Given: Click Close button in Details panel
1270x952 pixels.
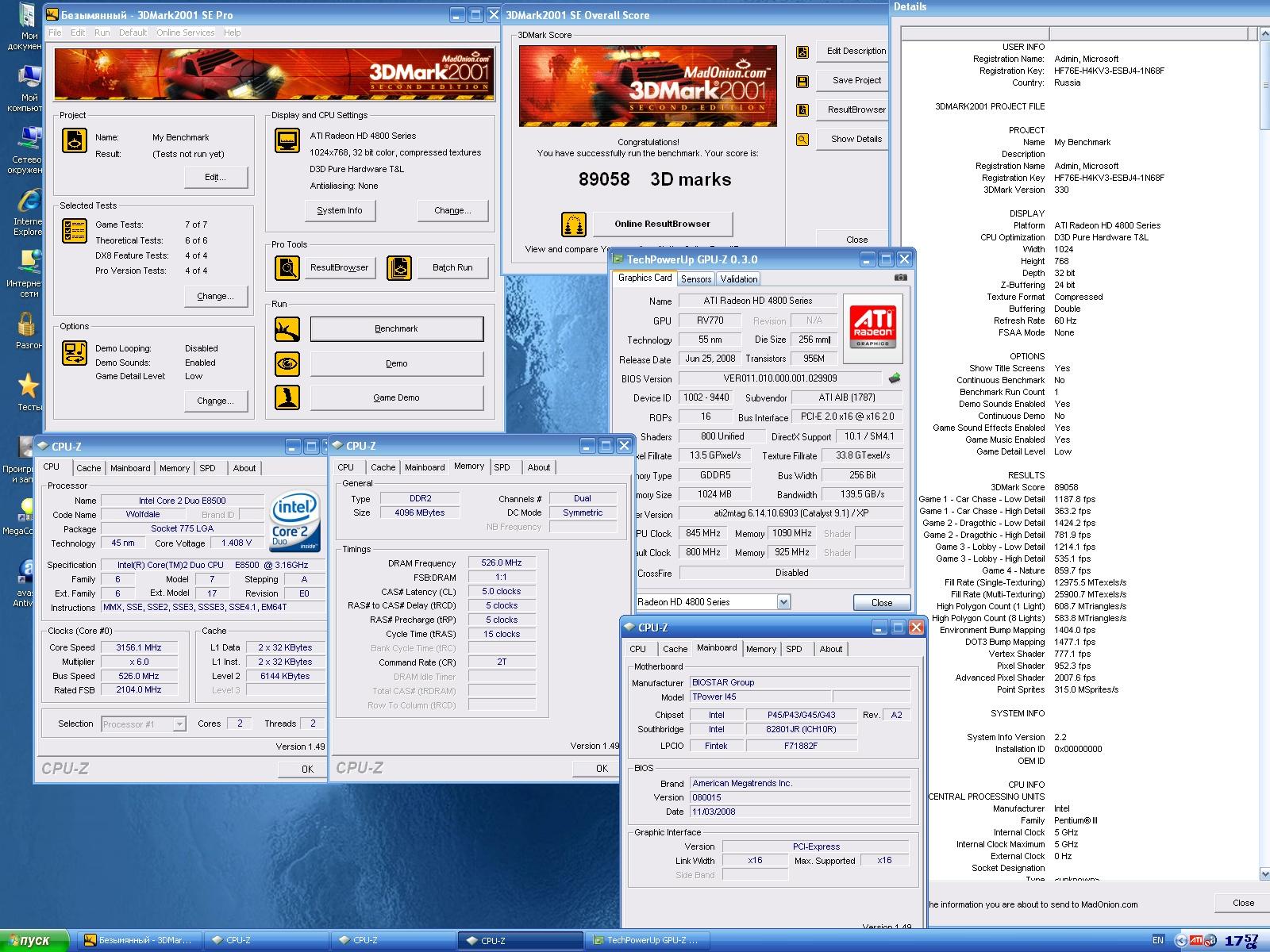Looking at the screenshot, I should [1243, 903].
